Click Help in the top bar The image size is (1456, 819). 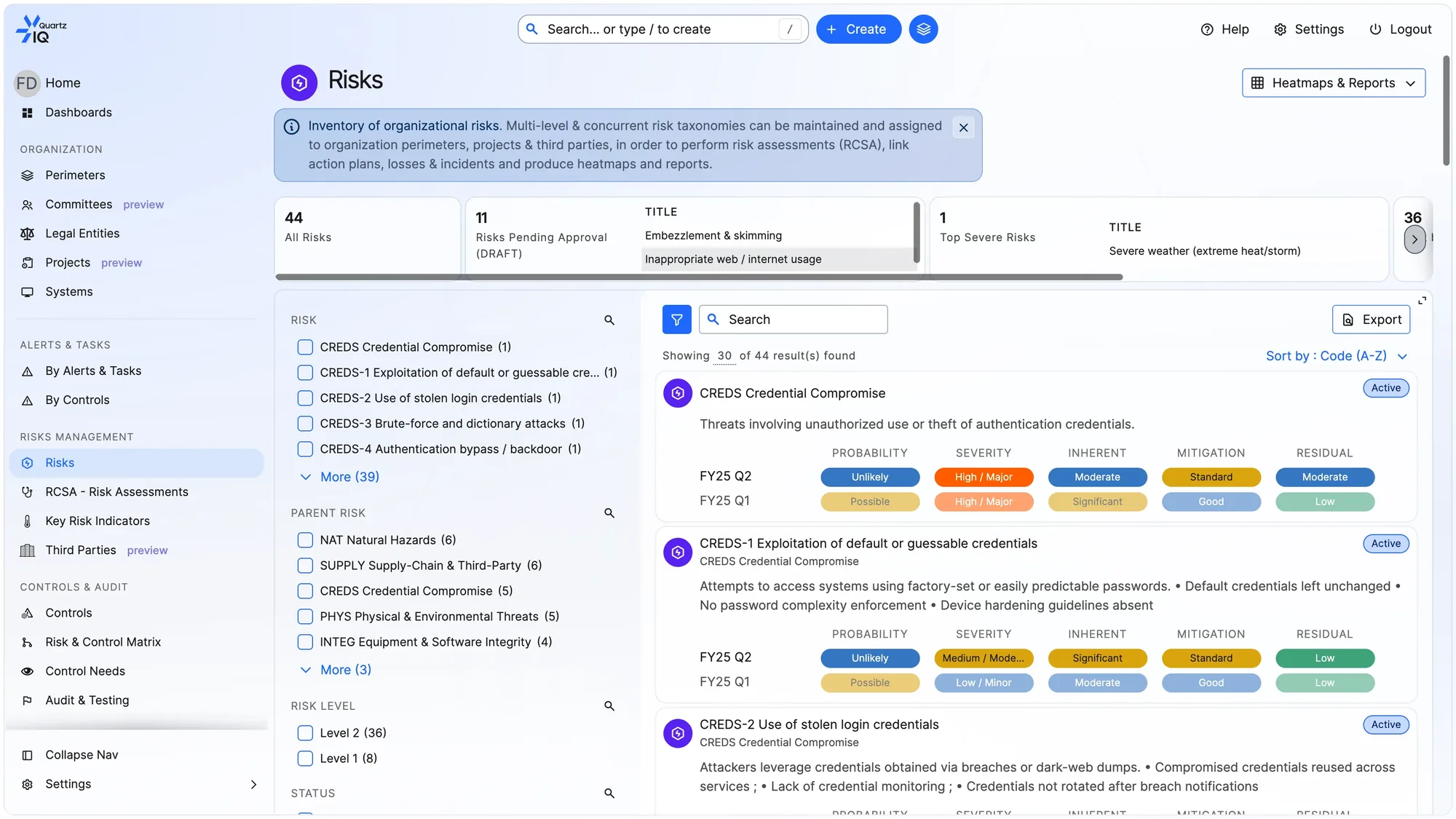(x=1224, y=29)
